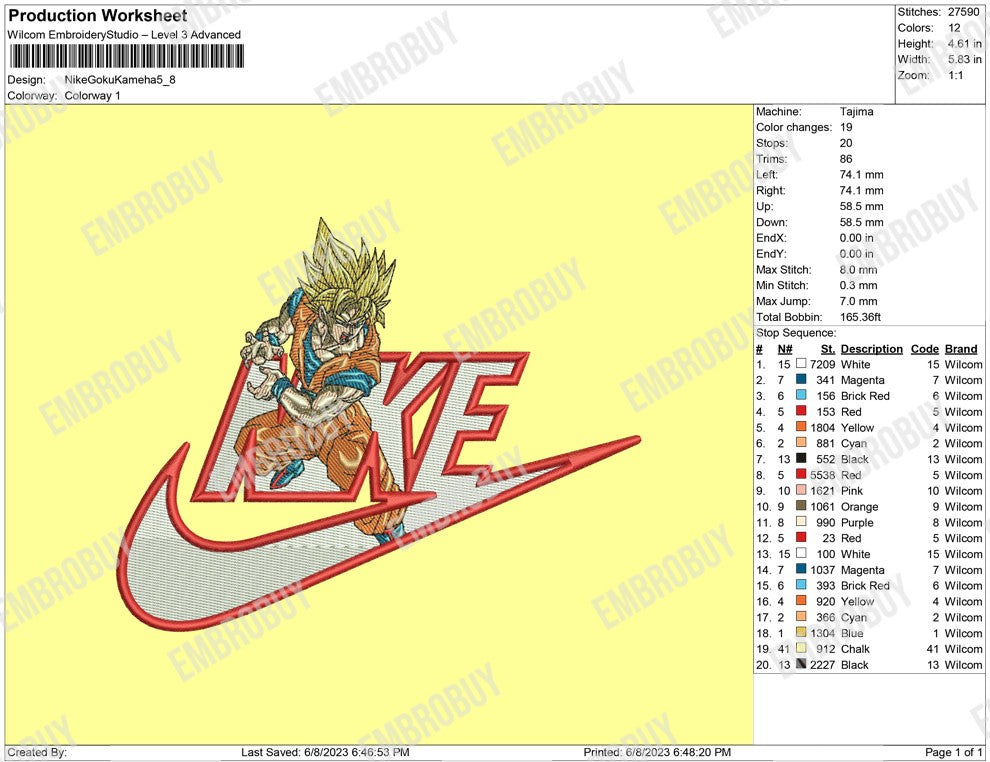The image size is (990, 762).
Task: Click the Color changes value '19'
Action: click(x=846, y=128)
